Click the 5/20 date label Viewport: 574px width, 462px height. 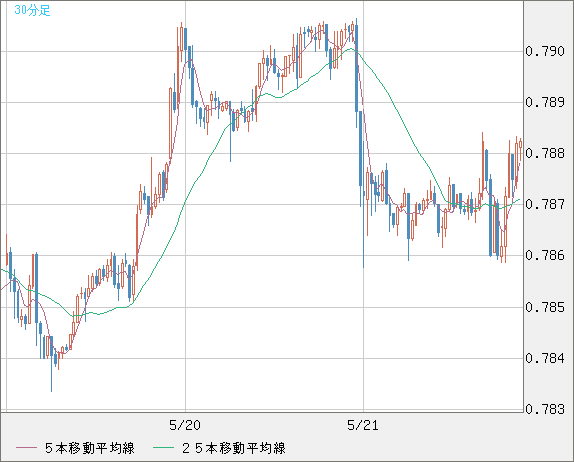pyautogui.click(x=185, y=425)
